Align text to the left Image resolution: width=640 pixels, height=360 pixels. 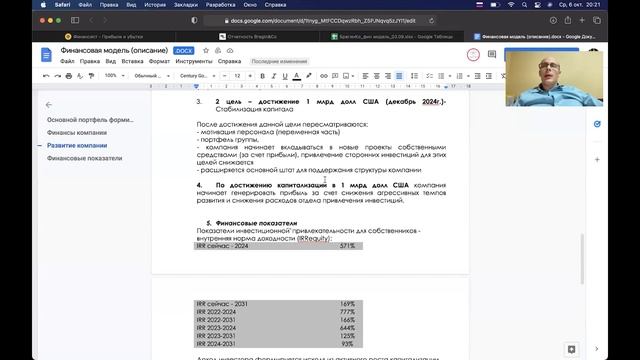pyautogui.click(x=365, y=76)
